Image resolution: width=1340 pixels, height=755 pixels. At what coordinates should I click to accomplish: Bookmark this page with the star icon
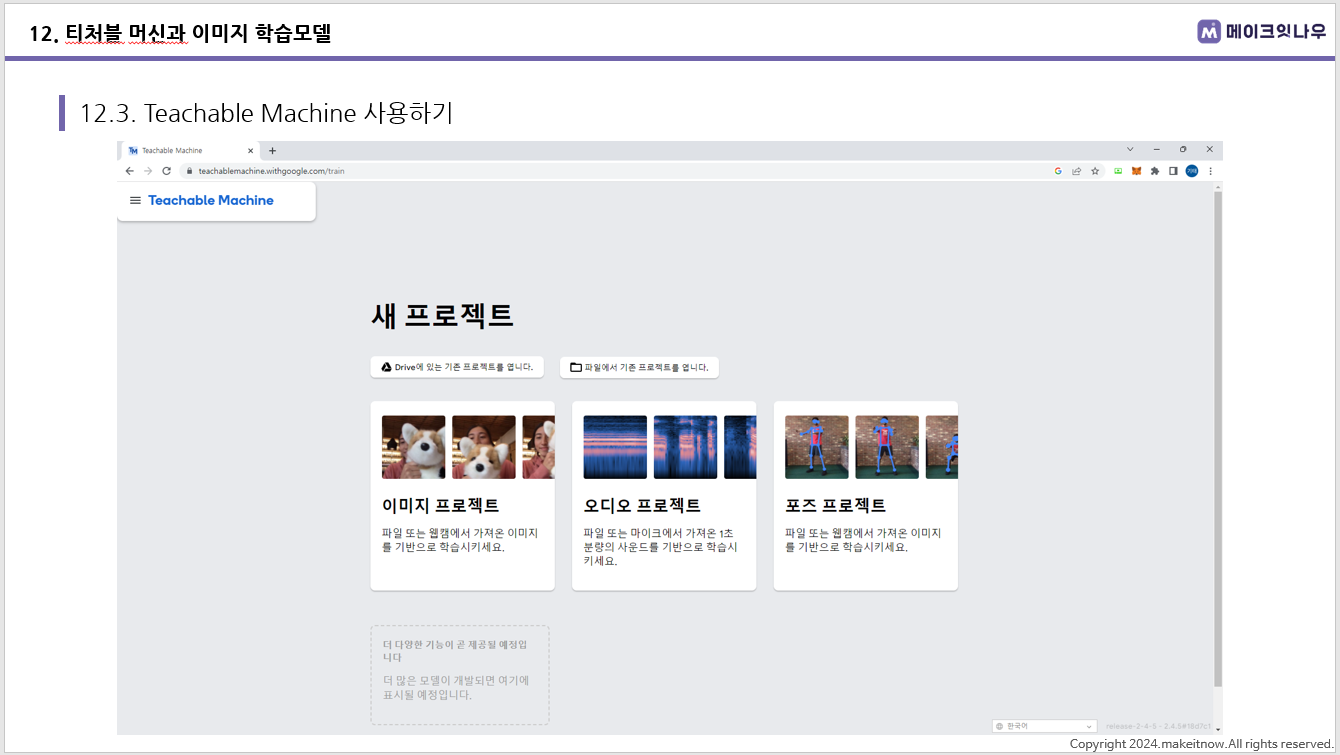pos(1095,171)
